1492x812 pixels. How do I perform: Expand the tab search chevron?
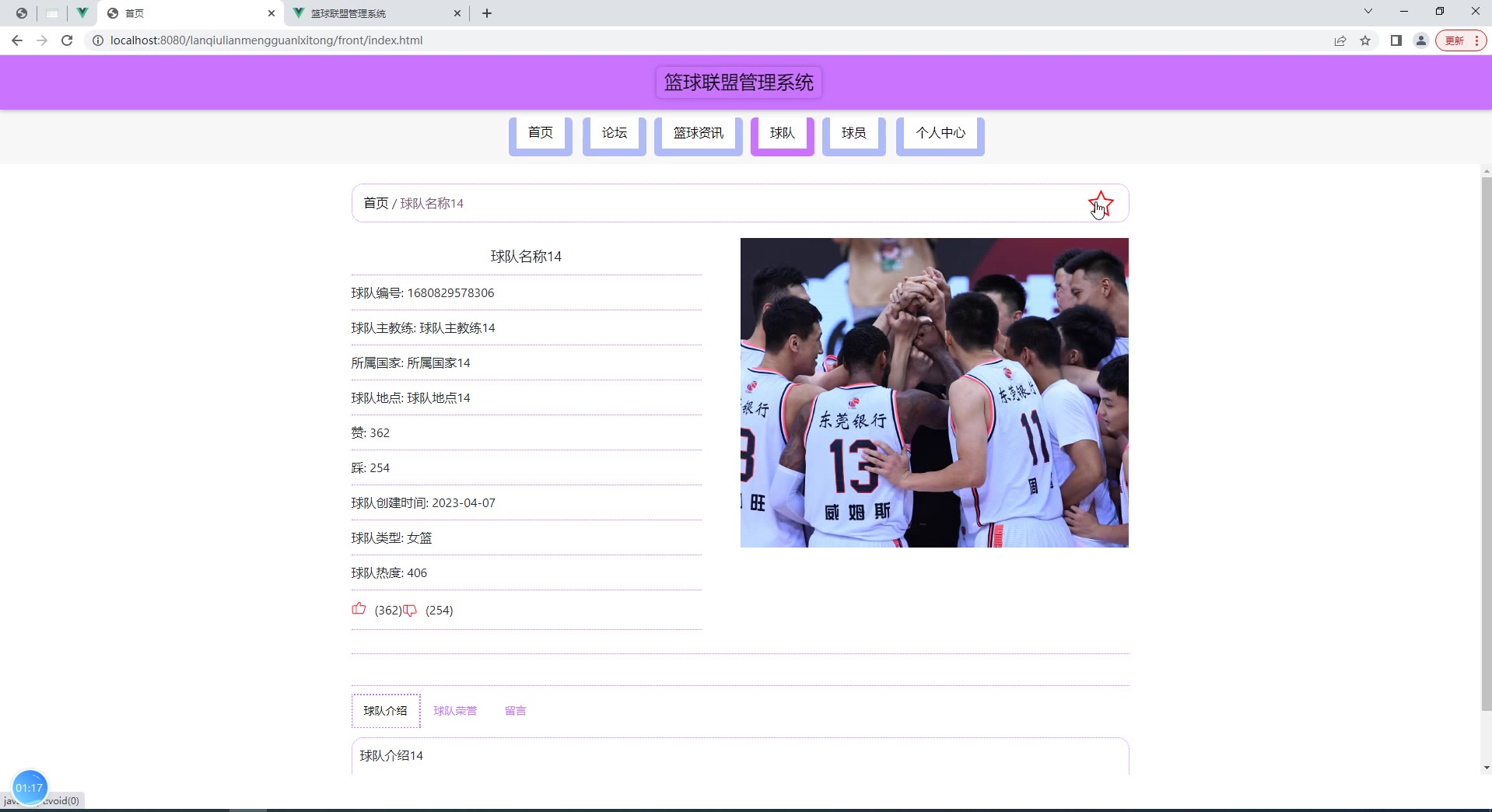point(1368,11)
